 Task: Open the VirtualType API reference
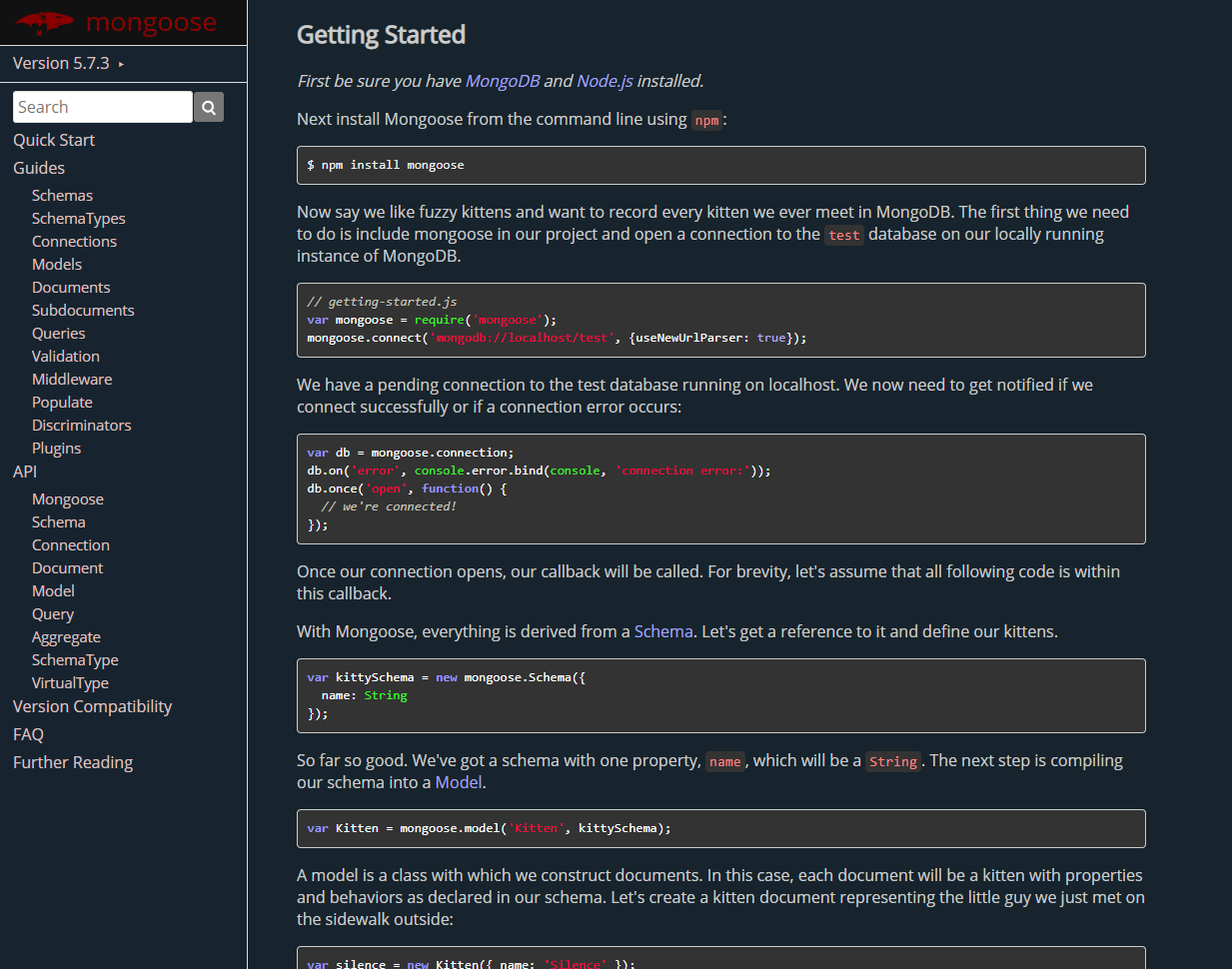pyautogui.click(x=70, y=683)
